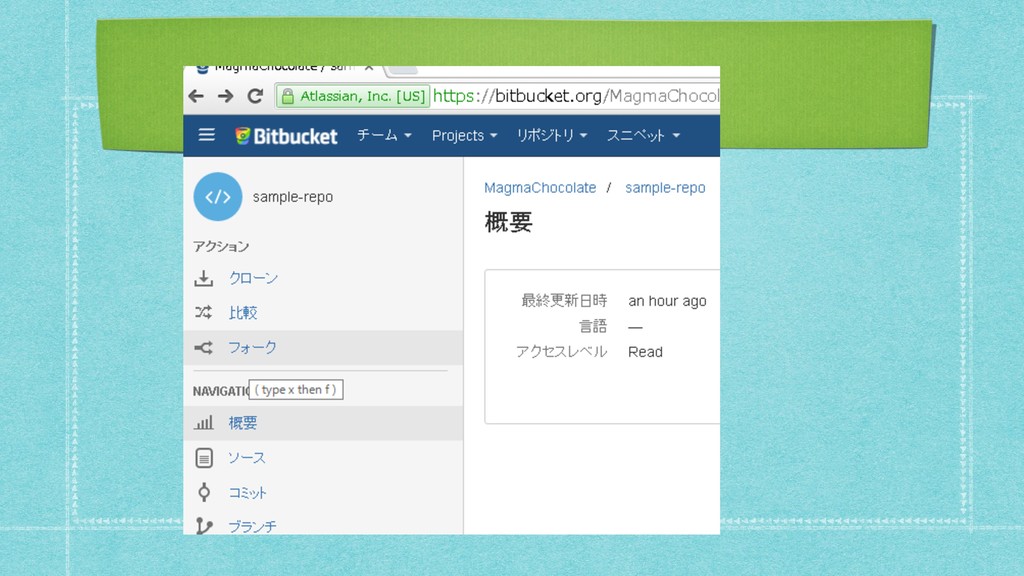This screenshot has height=576, width=1024.
Task: Open the hamburger menu in the Bitbucket header
Action: click(206, 135)
